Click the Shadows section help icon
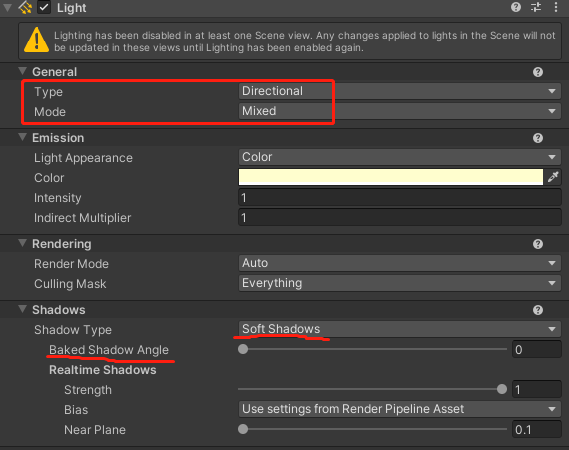The height and width of the screenshot is (450, 569). point(538,310)
